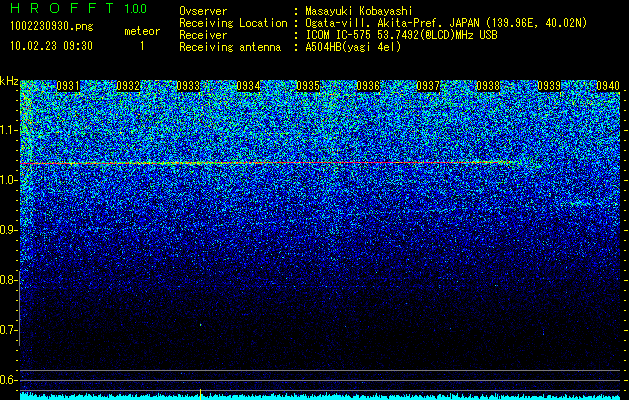
Task: Click the date stamp 10.02.23 09:30
Action: (x=51, y=46)
